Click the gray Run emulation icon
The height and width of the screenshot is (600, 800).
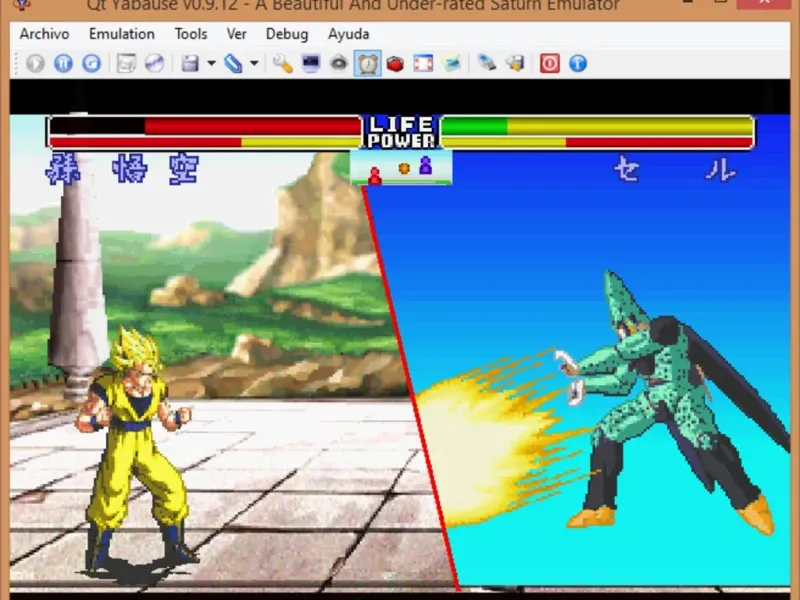click(35, 64)
